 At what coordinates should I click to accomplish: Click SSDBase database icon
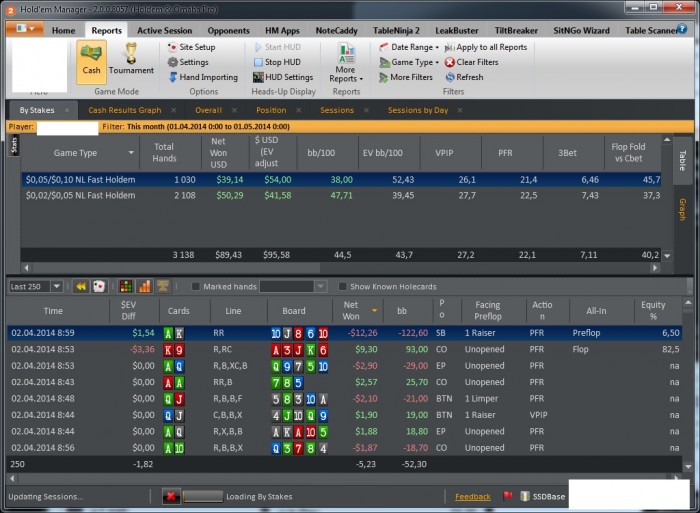pyautogui.click(x=525, y=496)
